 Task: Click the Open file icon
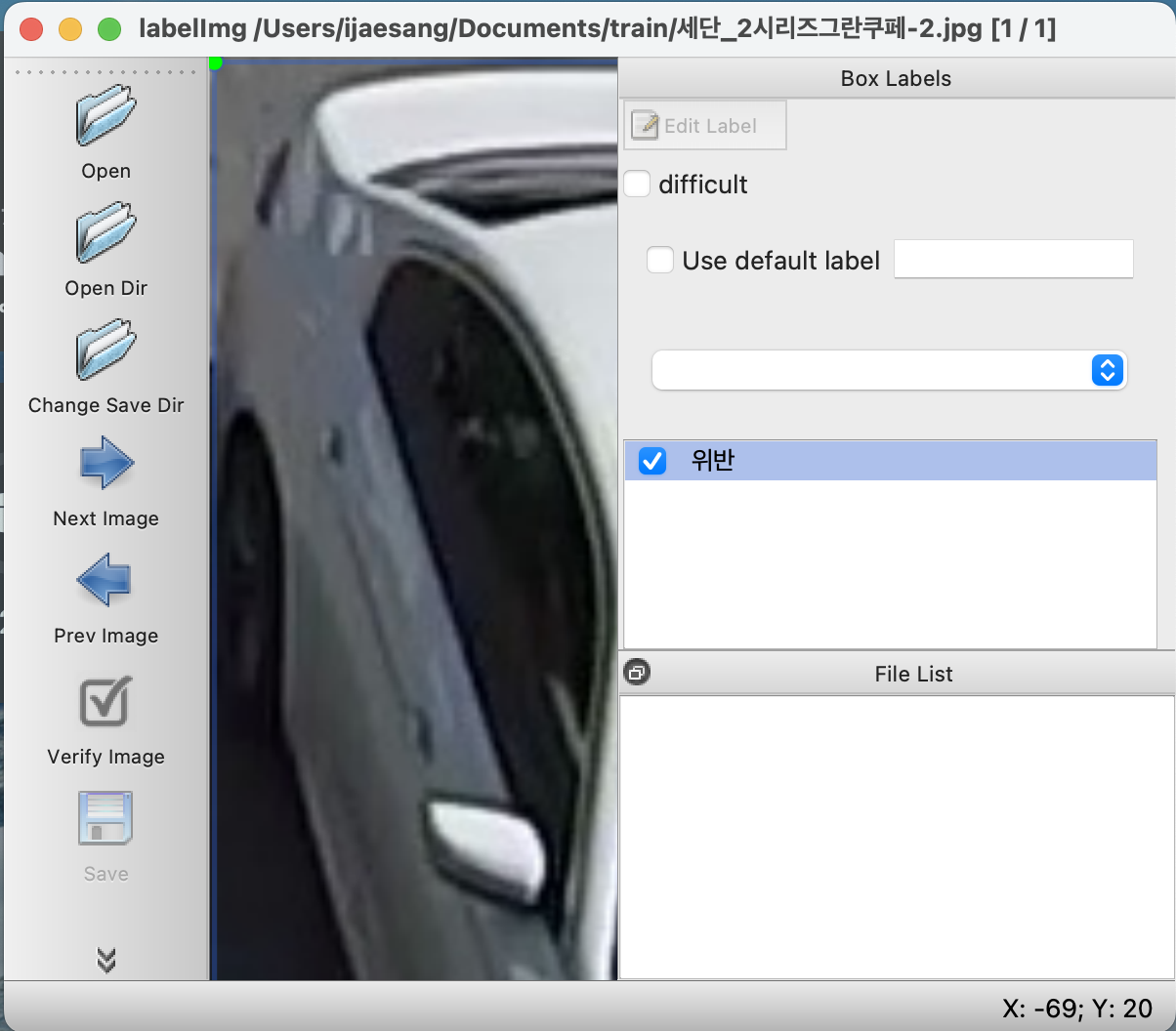pos(105,116)
